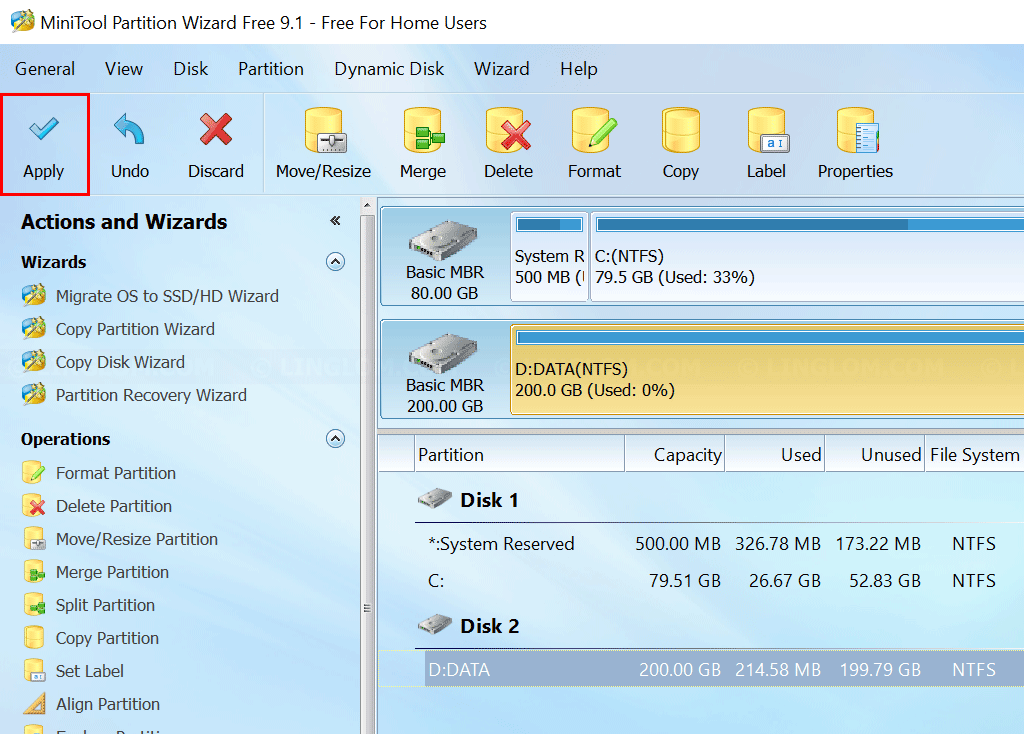The image size is (1024, 734).
Task: Launch Copy Partition Wizard
Action: (118, 329)
